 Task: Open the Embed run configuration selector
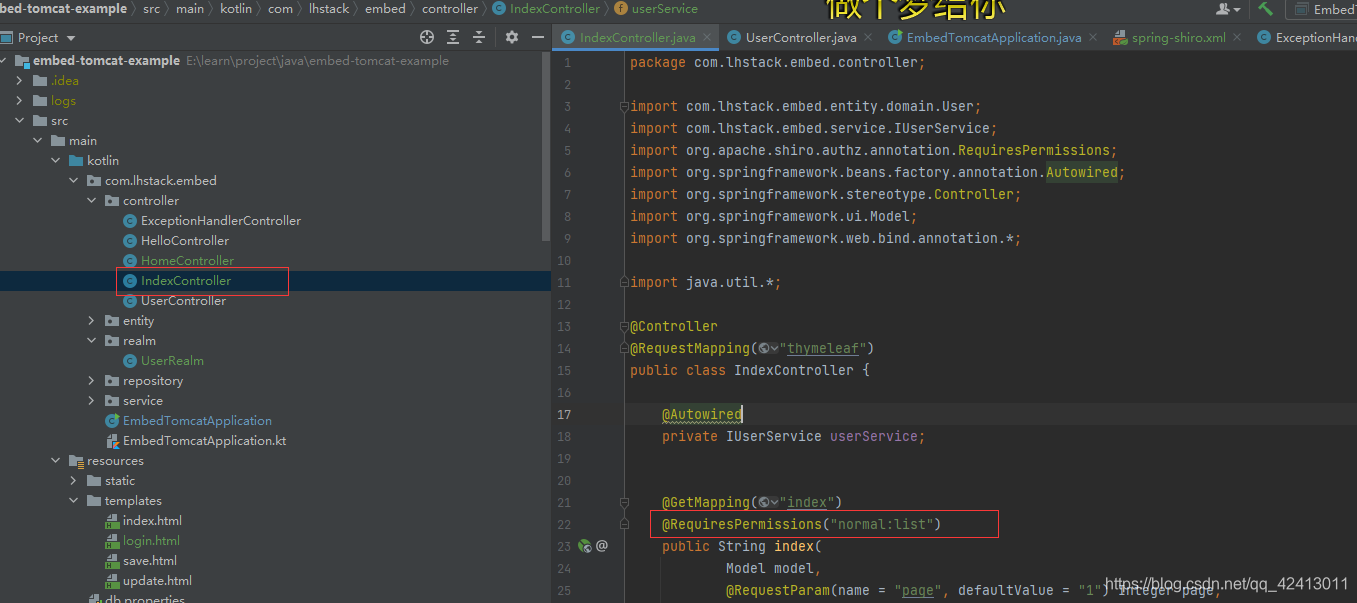coord(1325,9)
